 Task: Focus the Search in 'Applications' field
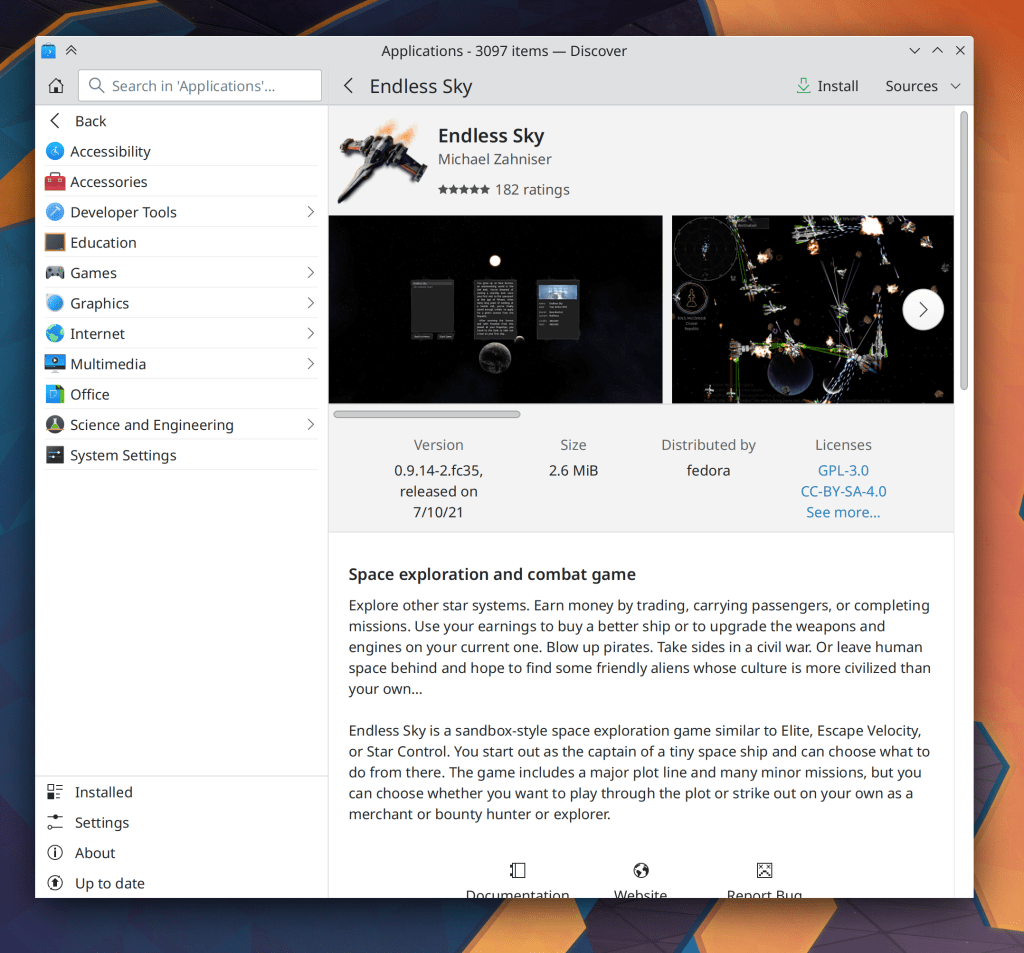click(200, 86)
